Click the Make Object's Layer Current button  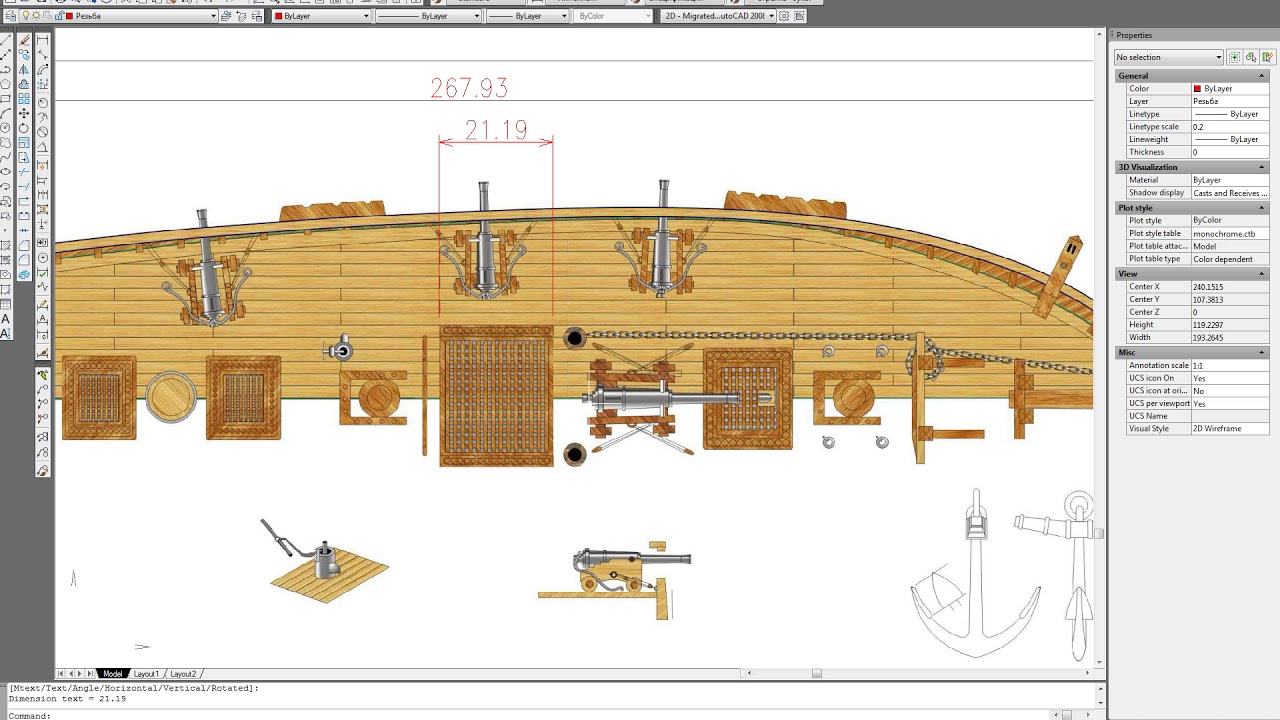pos(225,16)
